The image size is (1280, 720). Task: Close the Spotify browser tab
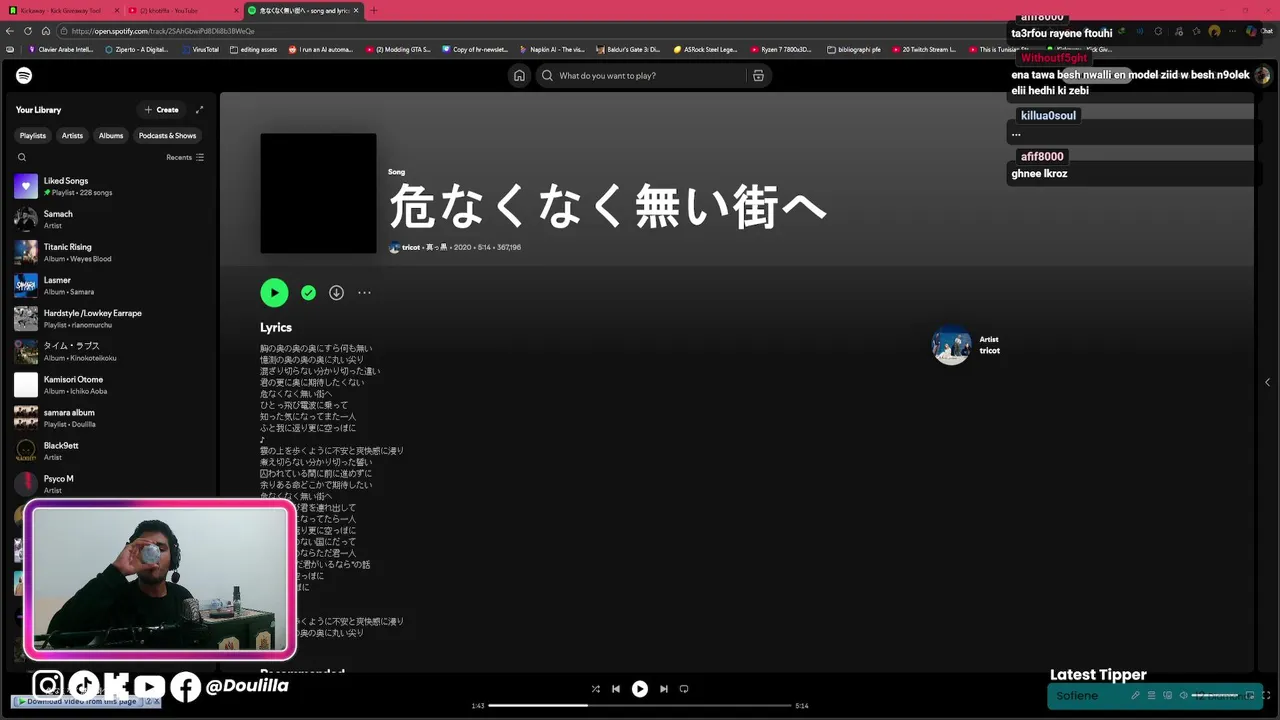(356, 10)
